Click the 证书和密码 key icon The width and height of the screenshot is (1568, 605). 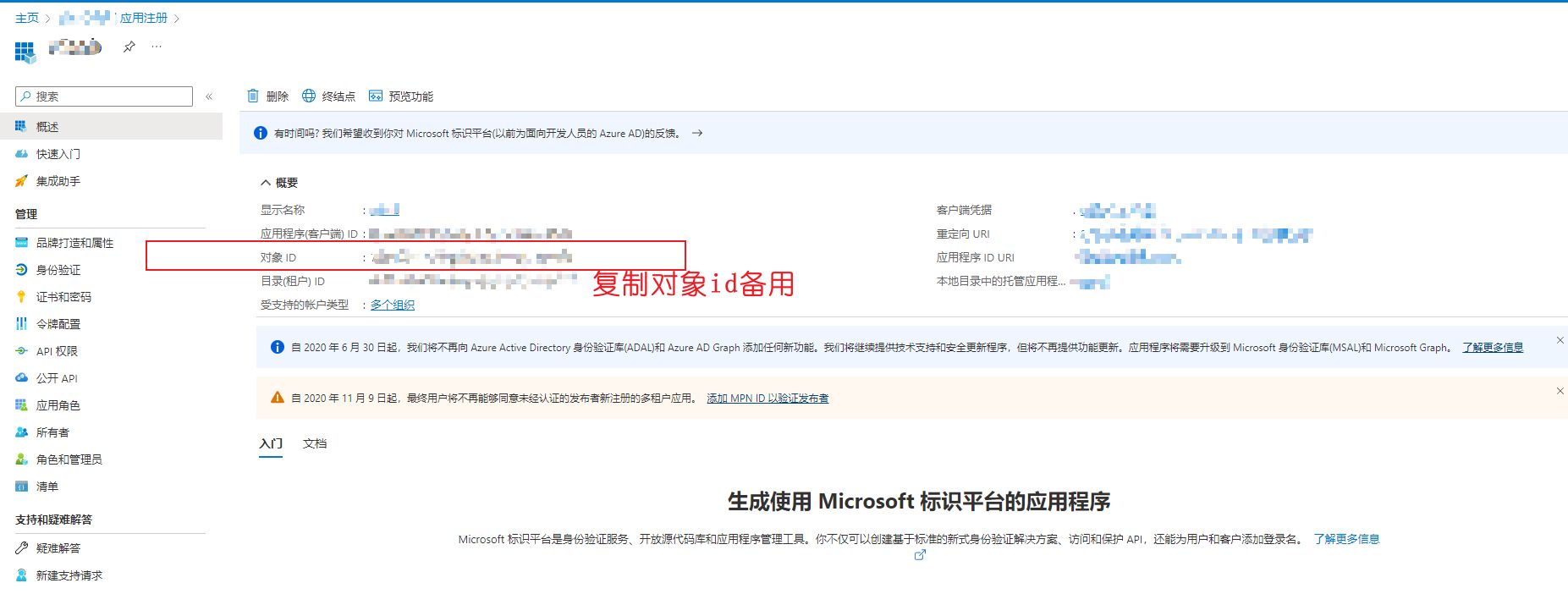(21, 297)
